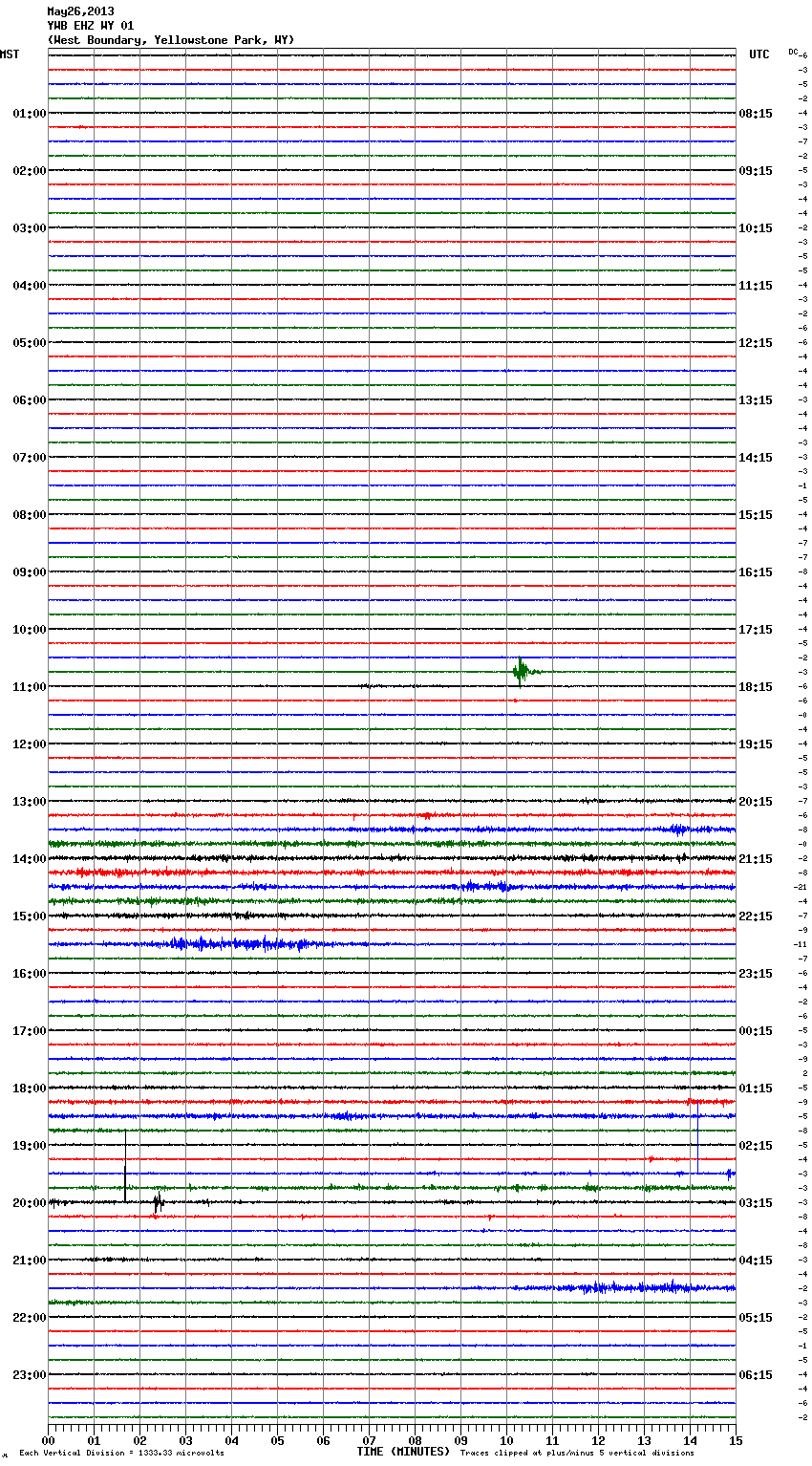Select the 09:00 MST time label

pos(30,571)
